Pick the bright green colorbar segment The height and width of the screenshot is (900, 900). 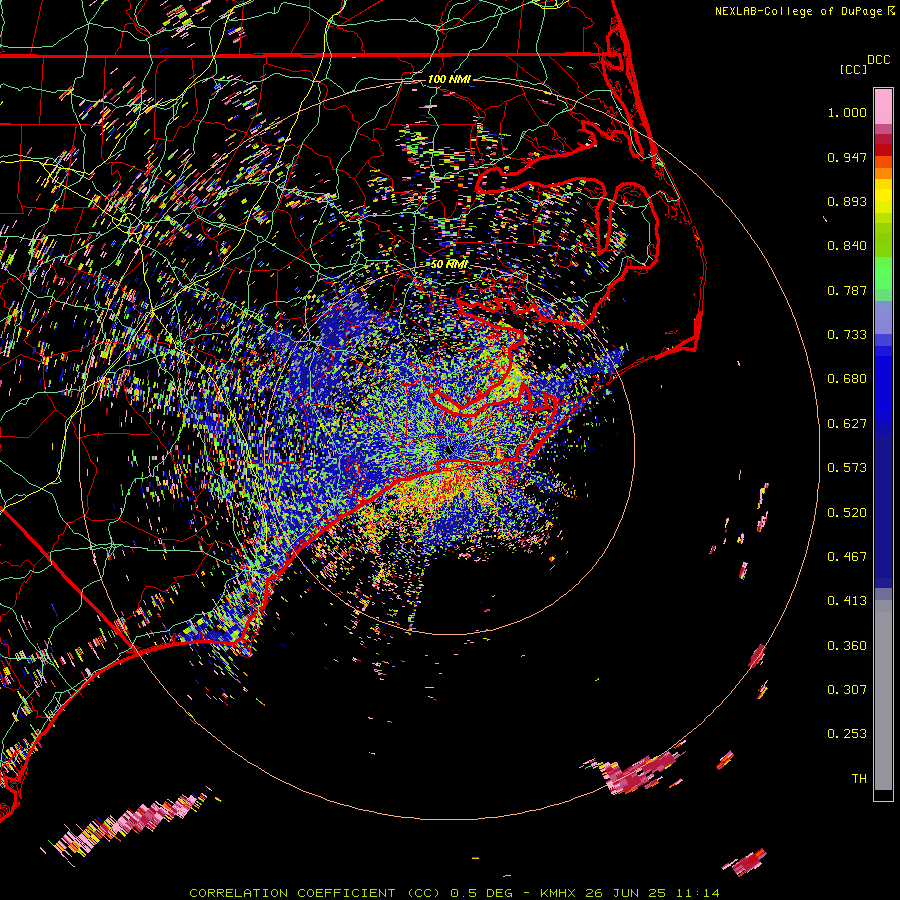click(883, 273)
